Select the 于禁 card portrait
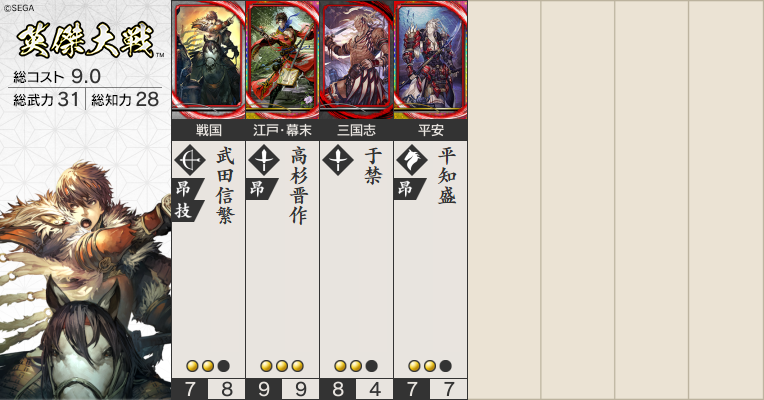This screenshot has height=400, width=764. tap(357, 60)
